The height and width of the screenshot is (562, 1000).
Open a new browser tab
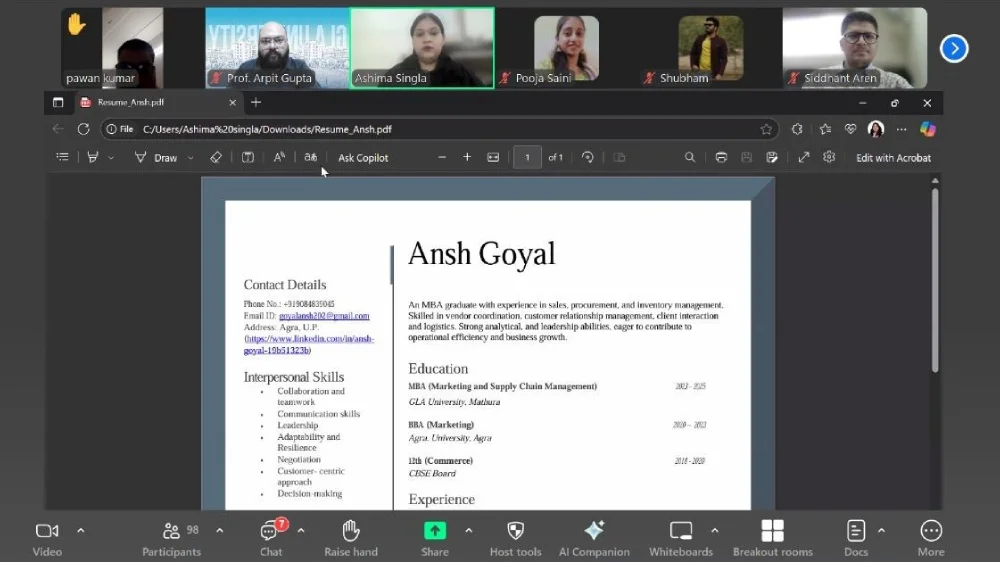[x=256, y=102]
